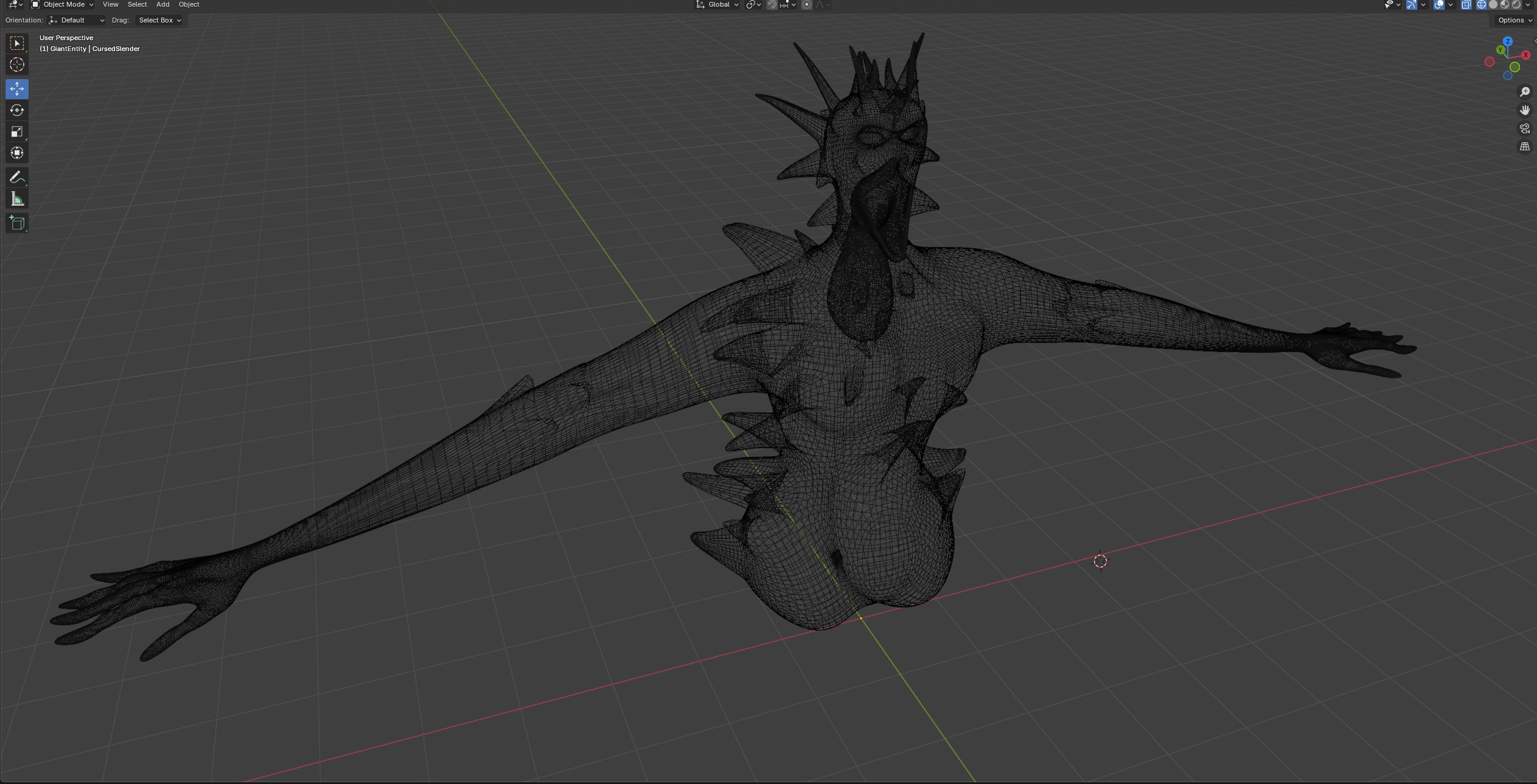Switch to solid shading mode

click(x=1493, y=4)
